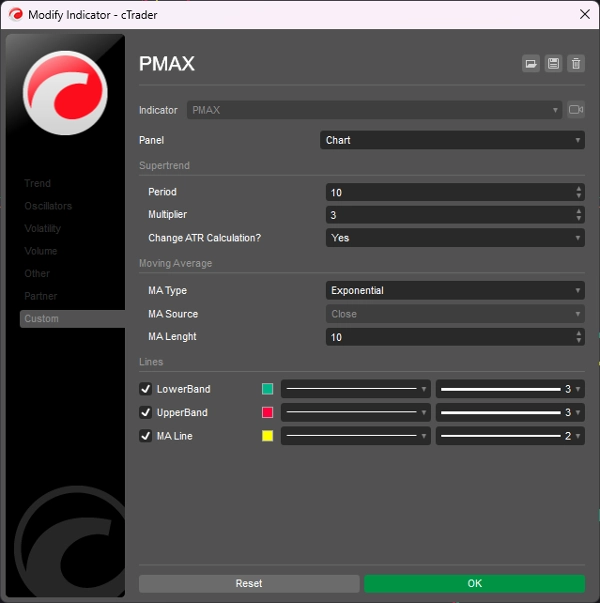
Task: Close the Modify Indicator dialog
Action: [x=584, y=14]
